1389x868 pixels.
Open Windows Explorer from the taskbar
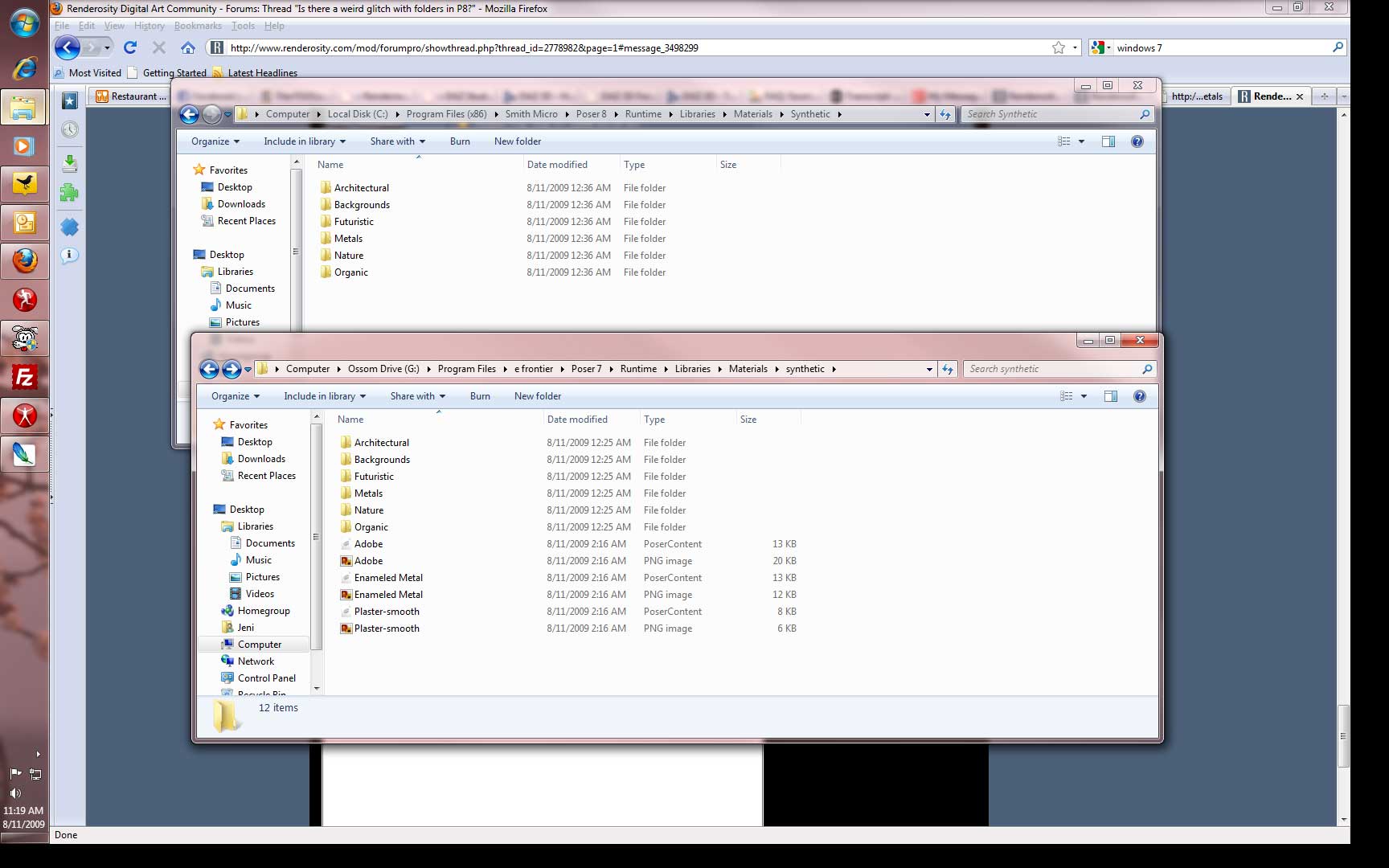[24, 106]
